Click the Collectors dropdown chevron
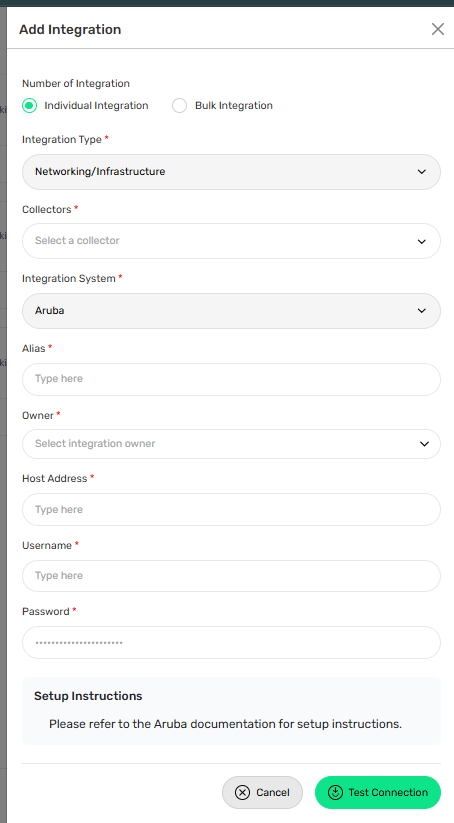The height and width of the screenshot is (823, 454). pos(421,241)
